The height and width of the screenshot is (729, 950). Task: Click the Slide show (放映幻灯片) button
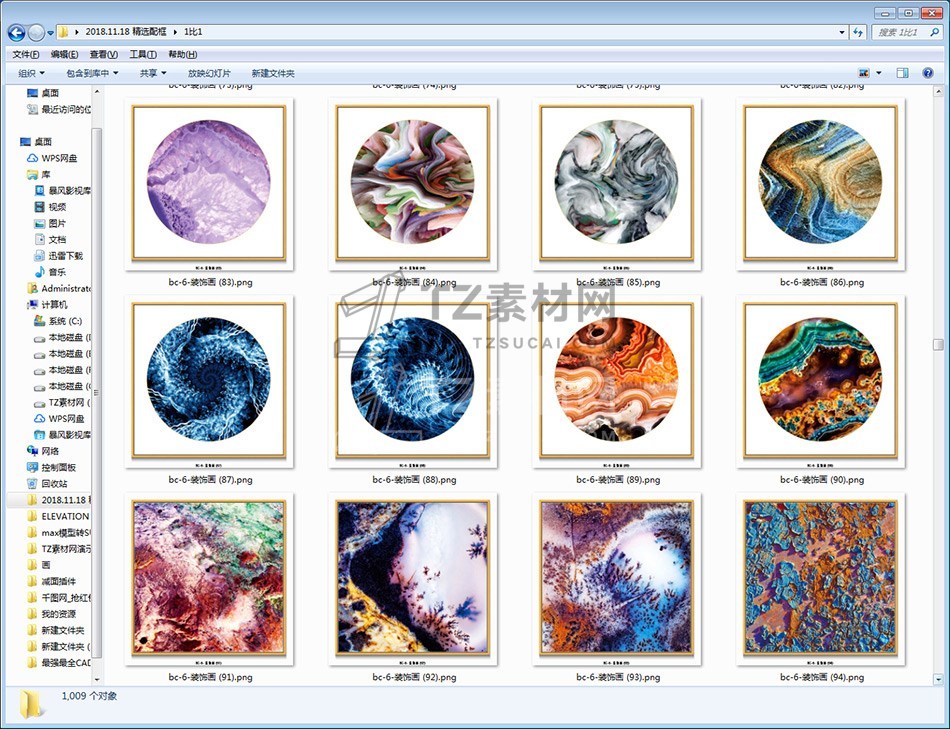[209, 73]
